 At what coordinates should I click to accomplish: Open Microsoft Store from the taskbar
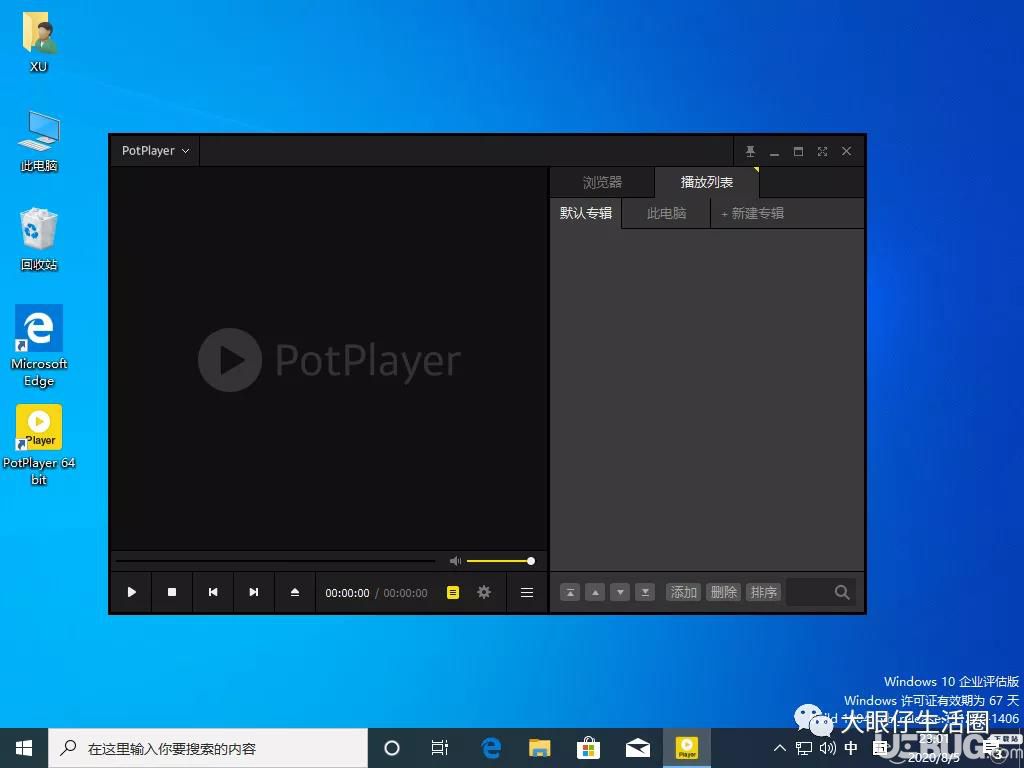[588, 748]
